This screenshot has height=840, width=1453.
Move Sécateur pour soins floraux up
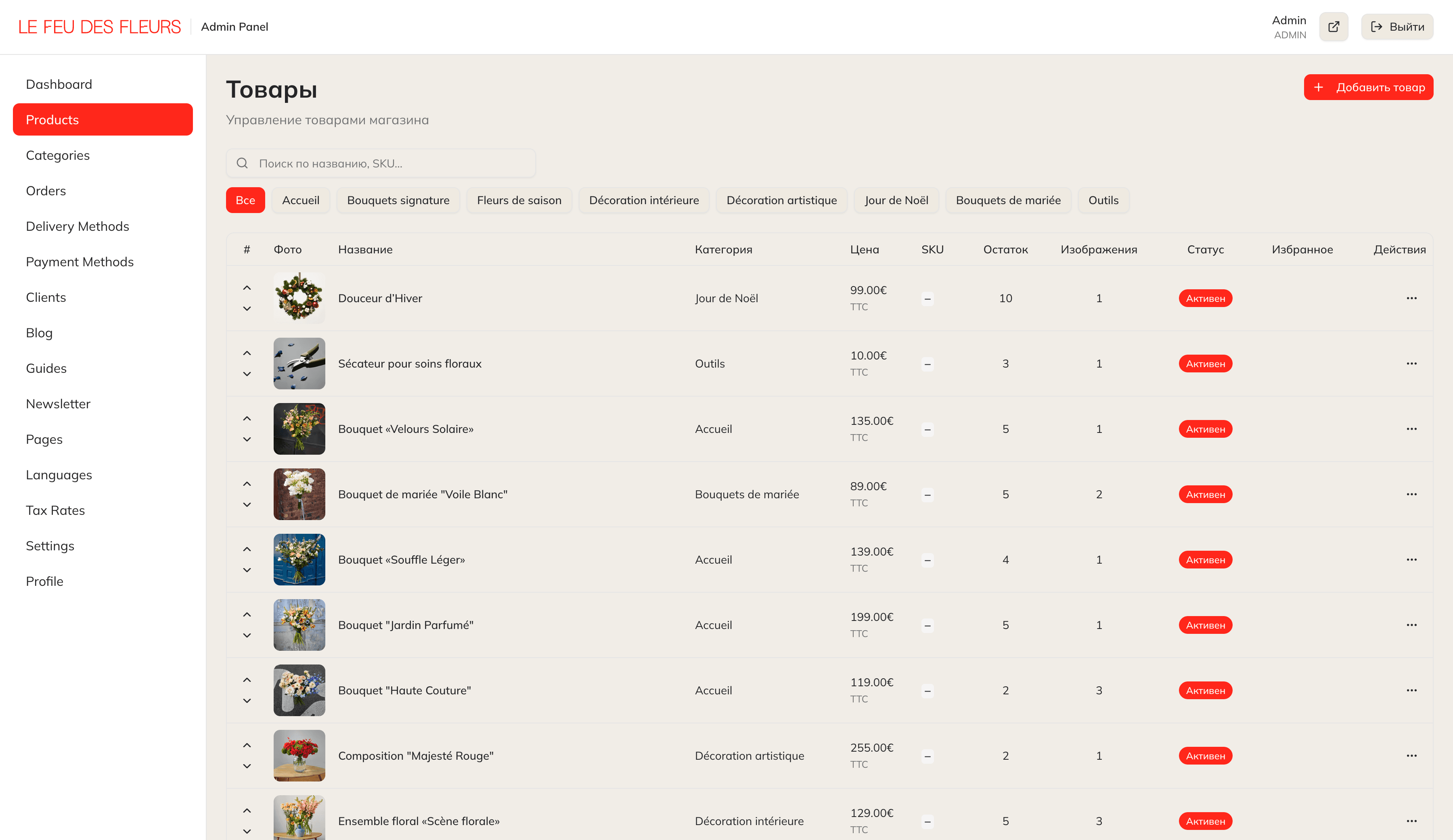pyautogui.click(x=247, y=353)
